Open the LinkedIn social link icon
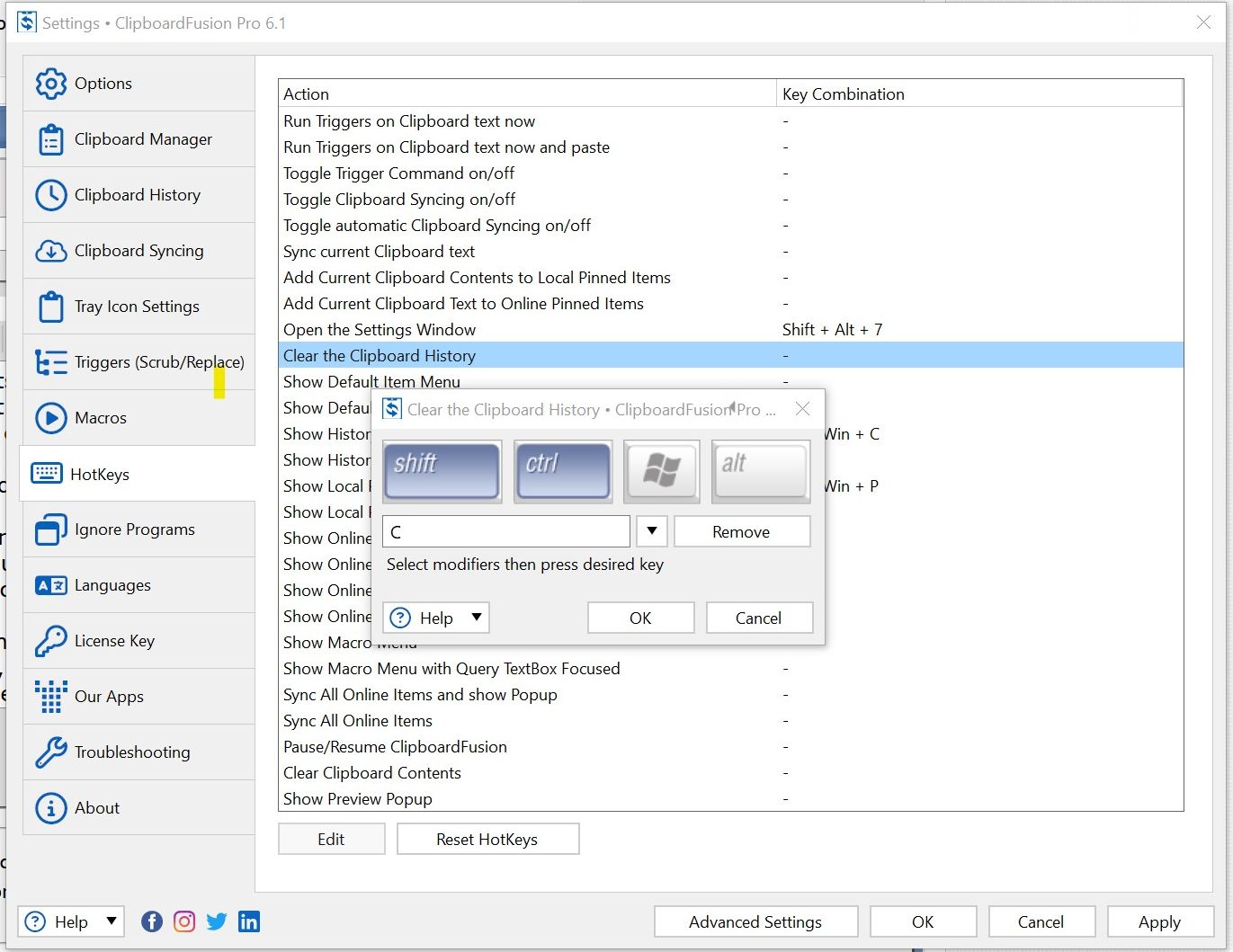The height and width of the screenshot is (952, 1233). [249, 921]
